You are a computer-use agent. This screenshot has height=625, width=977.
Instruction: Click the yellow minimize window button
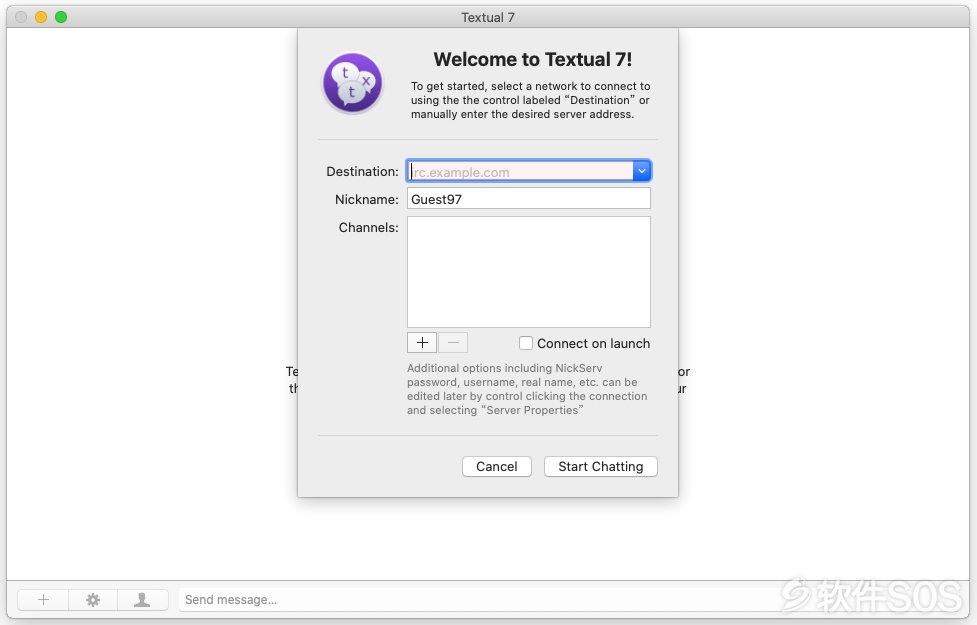41,17
